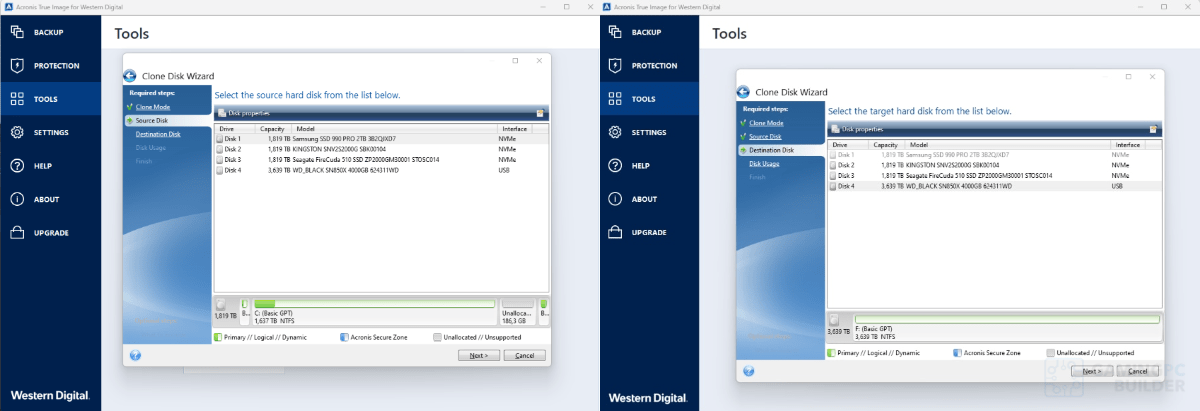Screen dimensions: 1200x411
Task: Click Cancel in the source-disk wizard
Action: pos(525,355)
